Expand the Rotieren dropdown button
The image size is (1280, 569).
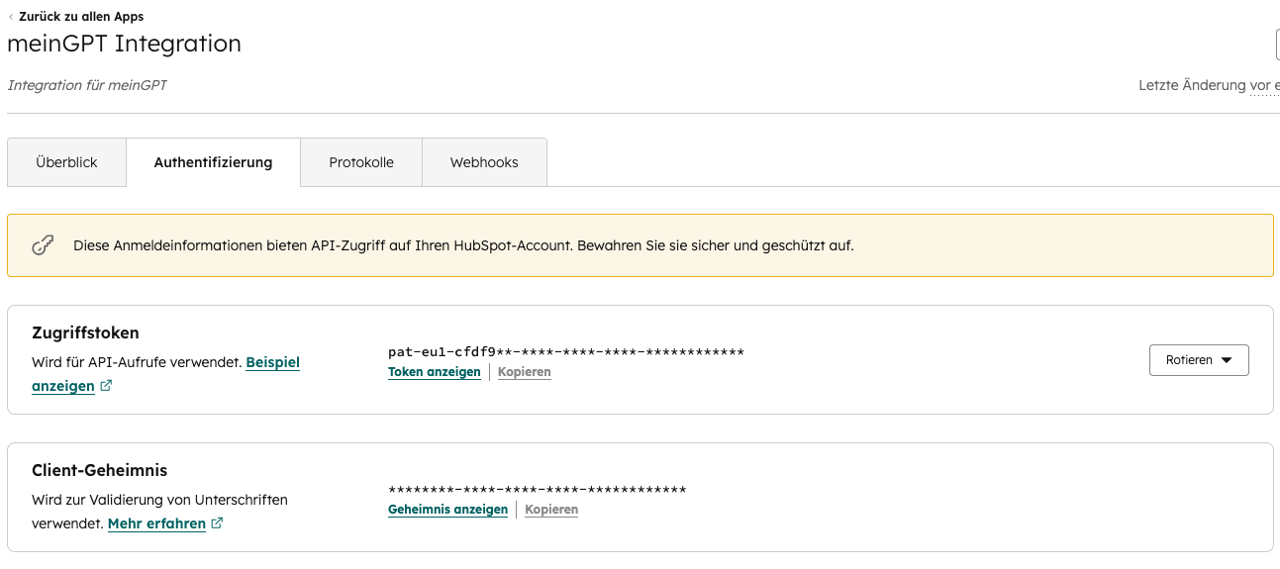(x=1199, y=360)
